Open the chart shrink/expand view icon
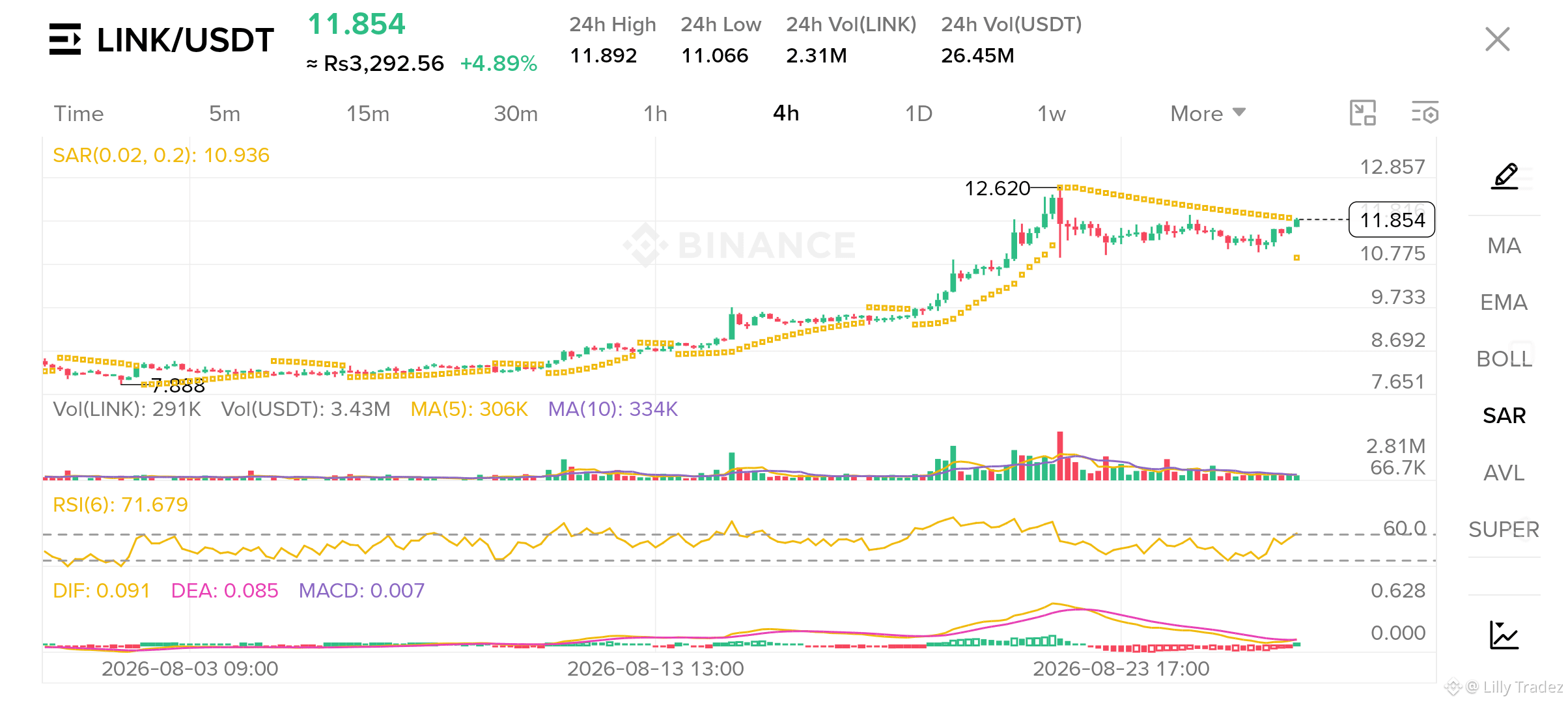Screen dimensions: 1568x703 pyautogui.click(x=1362, y=113)
